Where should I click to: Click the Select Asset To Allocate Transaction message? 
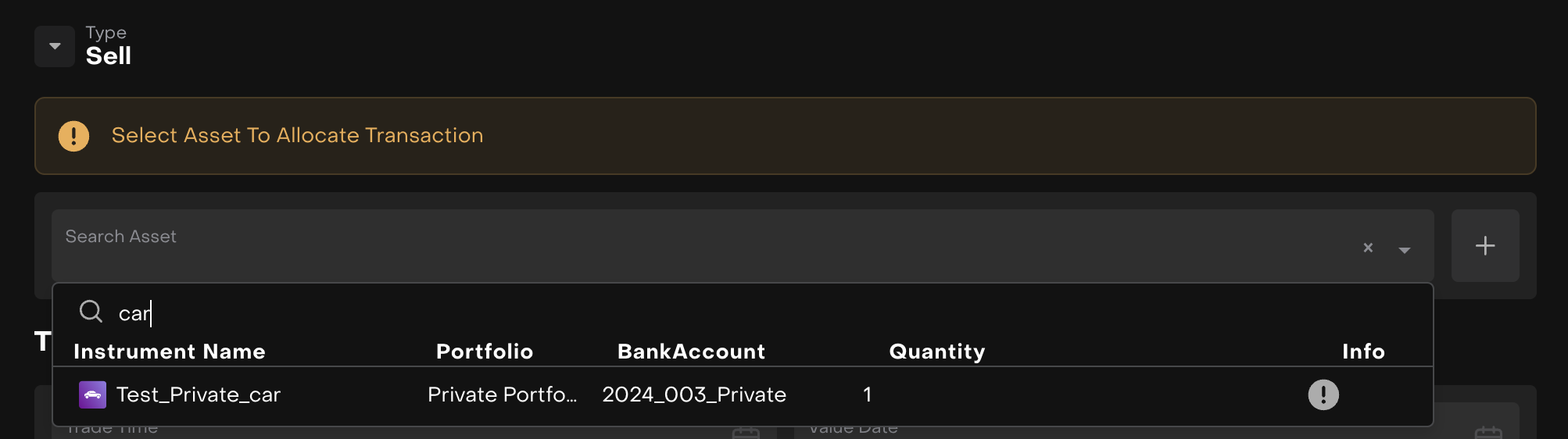pyautogui.click(x=297, y=136)
